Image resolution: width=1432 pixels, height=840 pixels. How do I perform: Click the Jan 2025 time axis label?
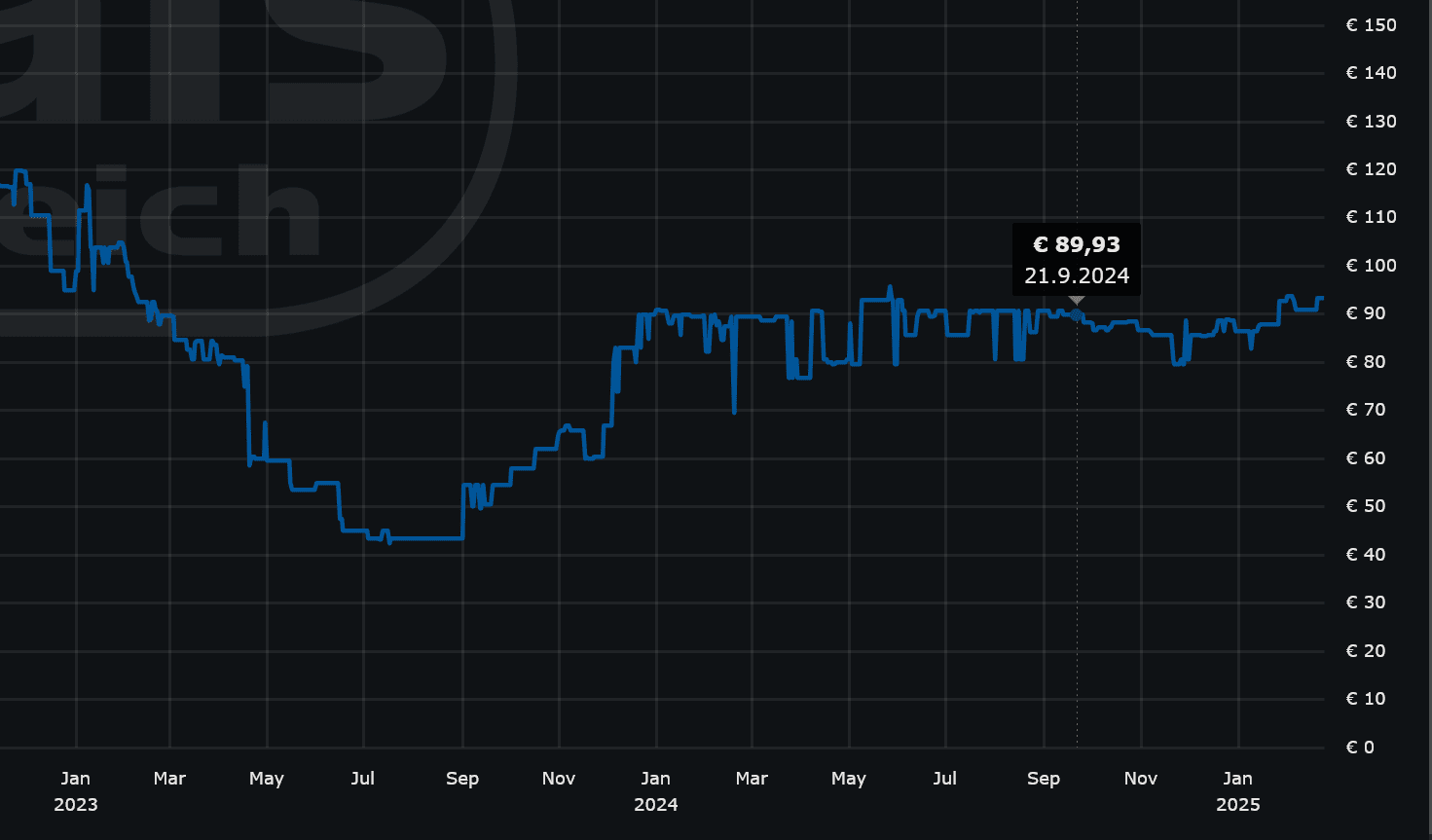coord(1238,791)
